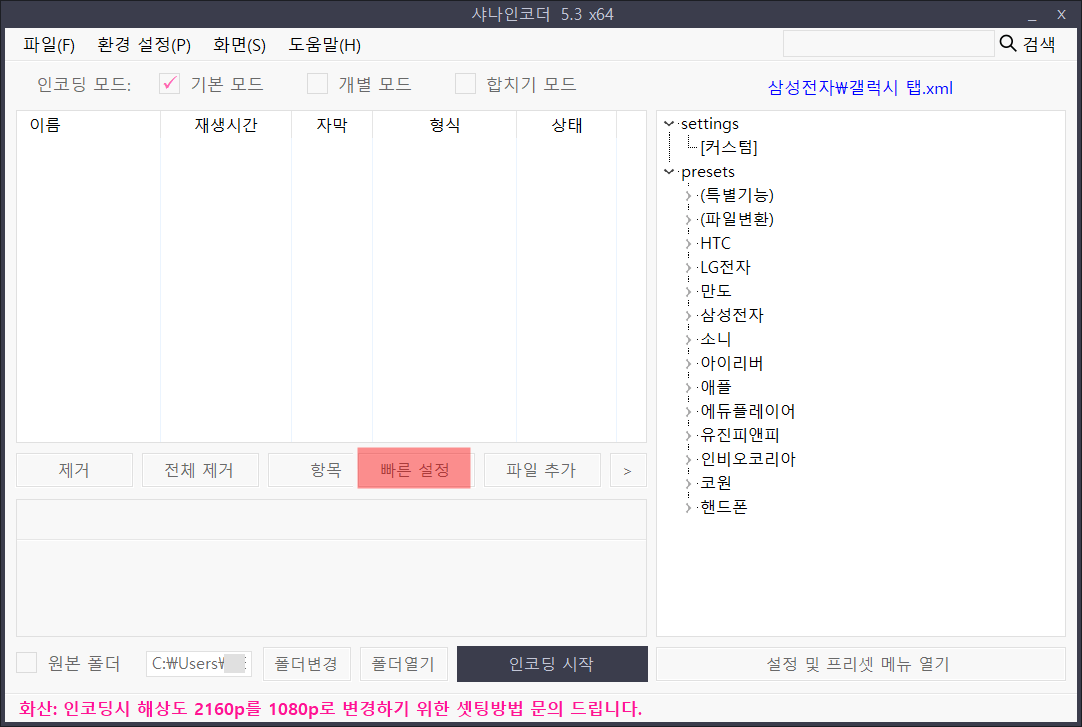Click the 검색 search button label
The image size is (1082, 727).
point(1039,44)
